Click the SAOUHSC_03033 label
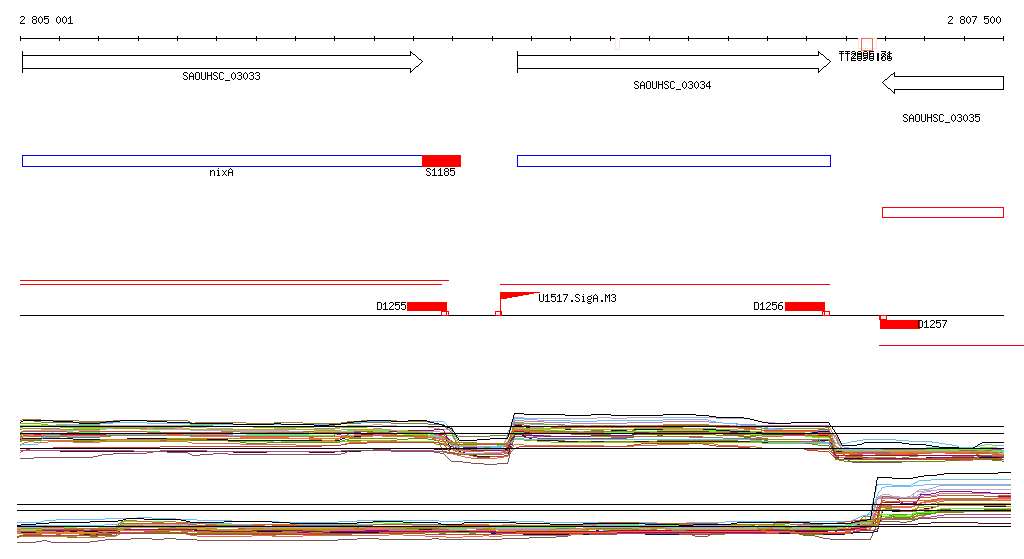Screen dimensions: 1024x559 221,76
